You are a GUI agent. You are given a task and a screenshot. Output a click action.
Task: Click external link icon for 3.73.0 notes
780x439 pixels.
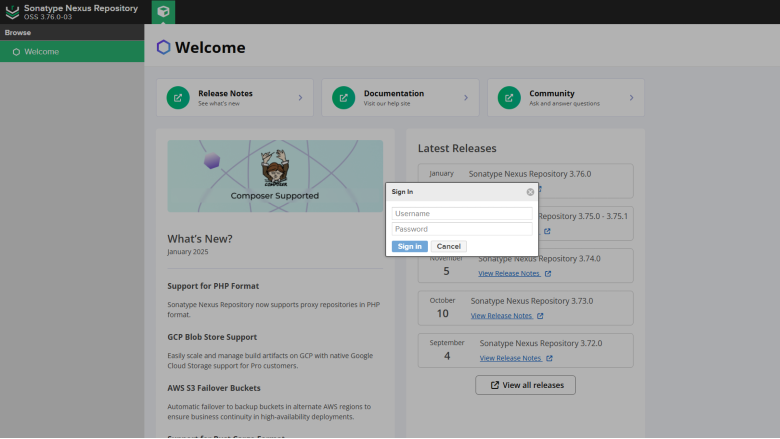pos(540,316)
